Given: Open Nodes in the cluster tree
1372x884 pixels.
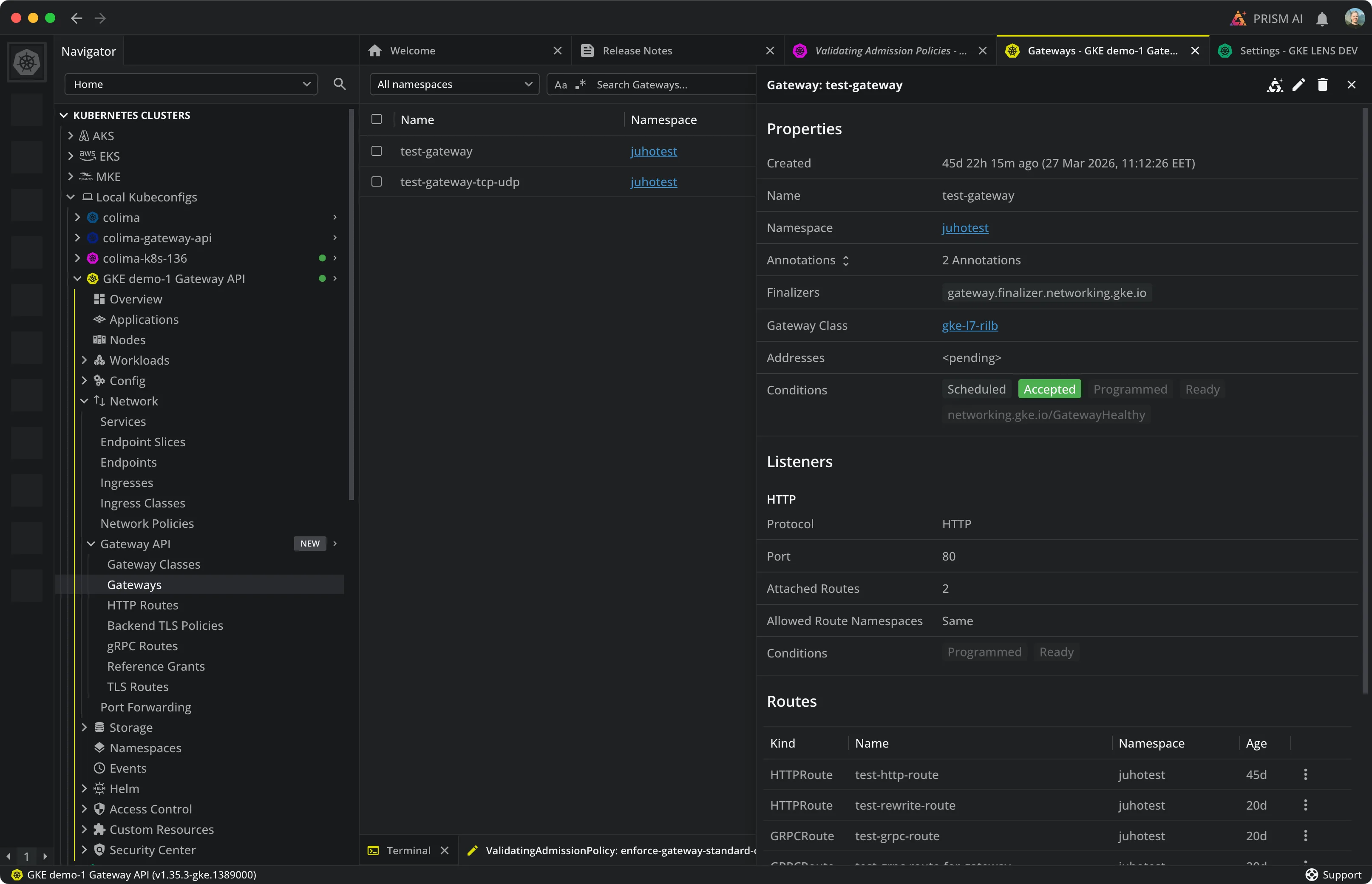Looking at the screenshot, I should point(128,340).
